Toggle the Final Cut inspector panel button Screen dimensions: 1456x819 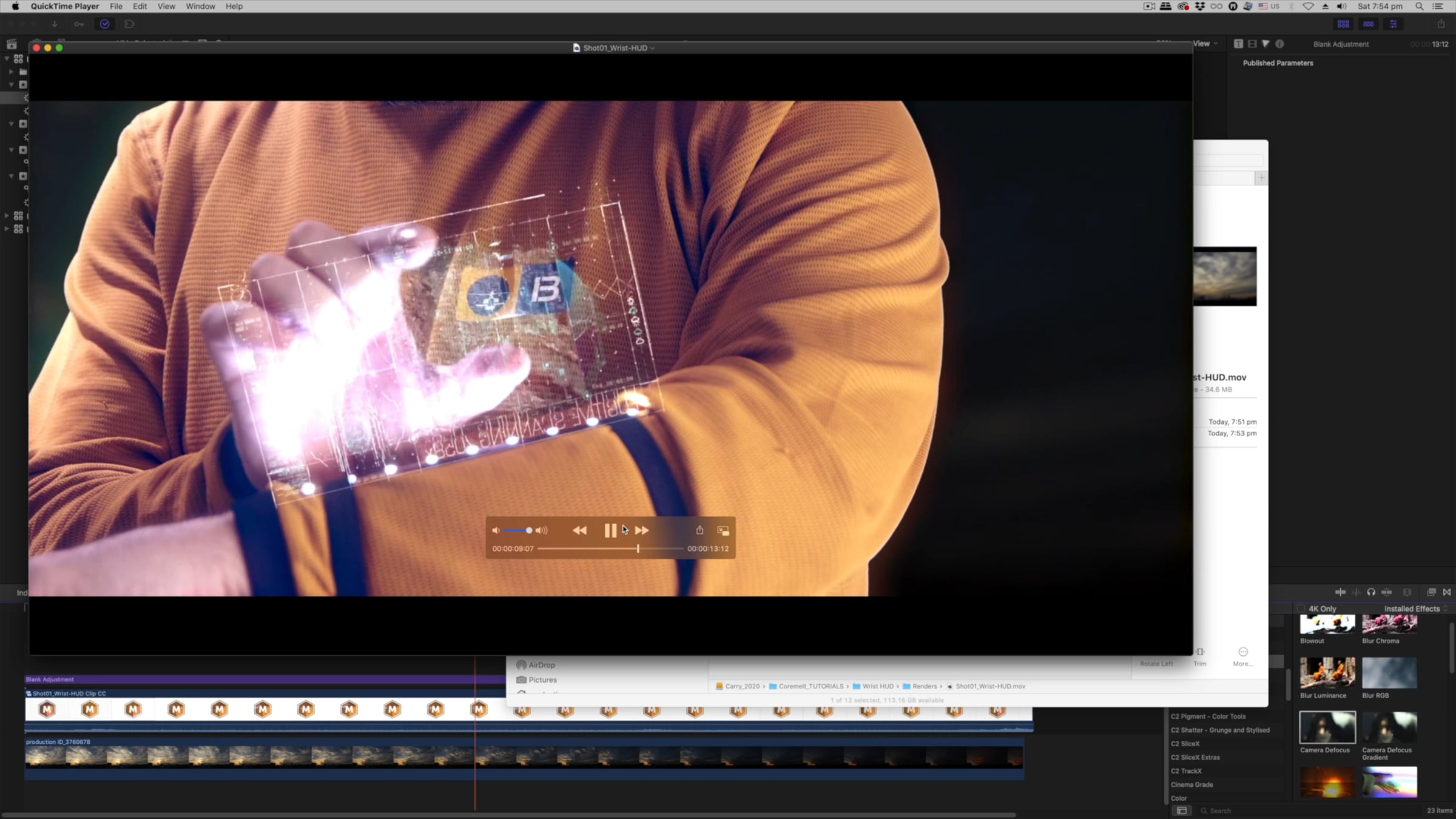tap(1394, 24)
